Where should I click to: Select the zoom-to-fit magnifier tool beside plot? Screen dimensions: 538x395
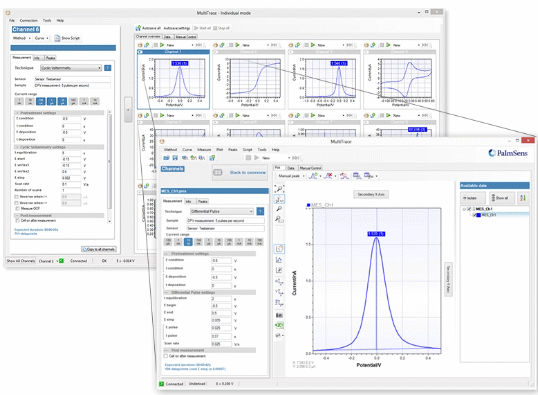coord(279,189)
